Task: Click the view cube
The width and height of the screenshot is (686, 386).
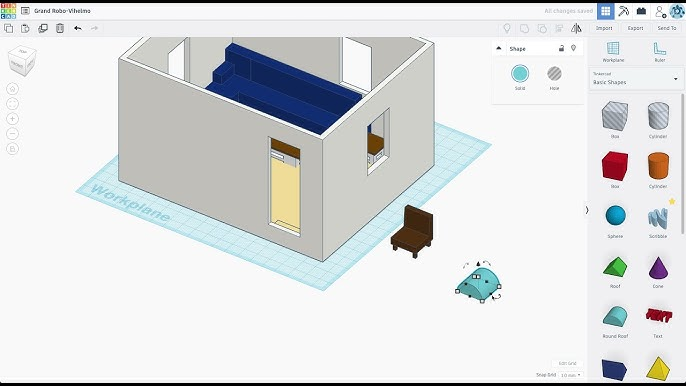Action: (x=22, y=60)
